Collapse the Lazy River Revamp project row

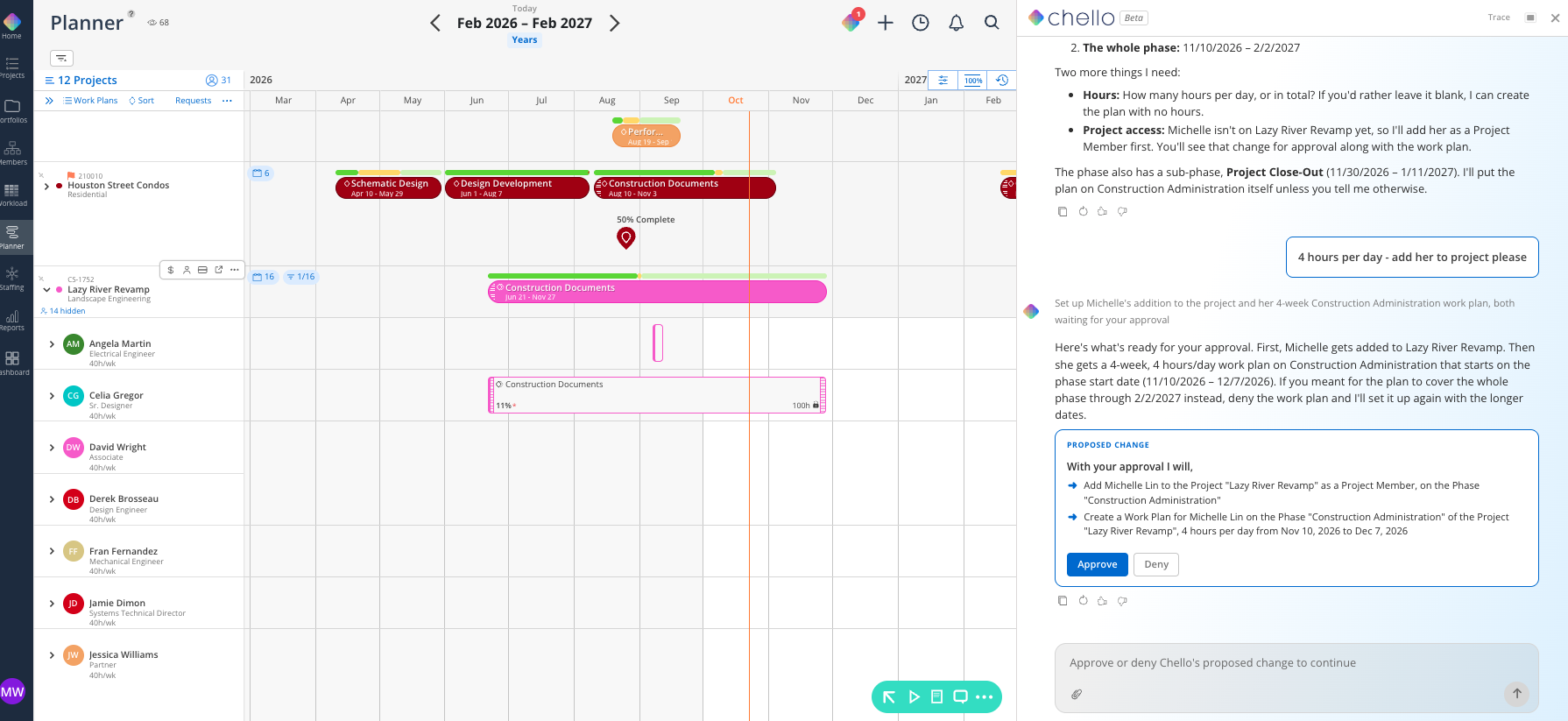click(46, 290)
